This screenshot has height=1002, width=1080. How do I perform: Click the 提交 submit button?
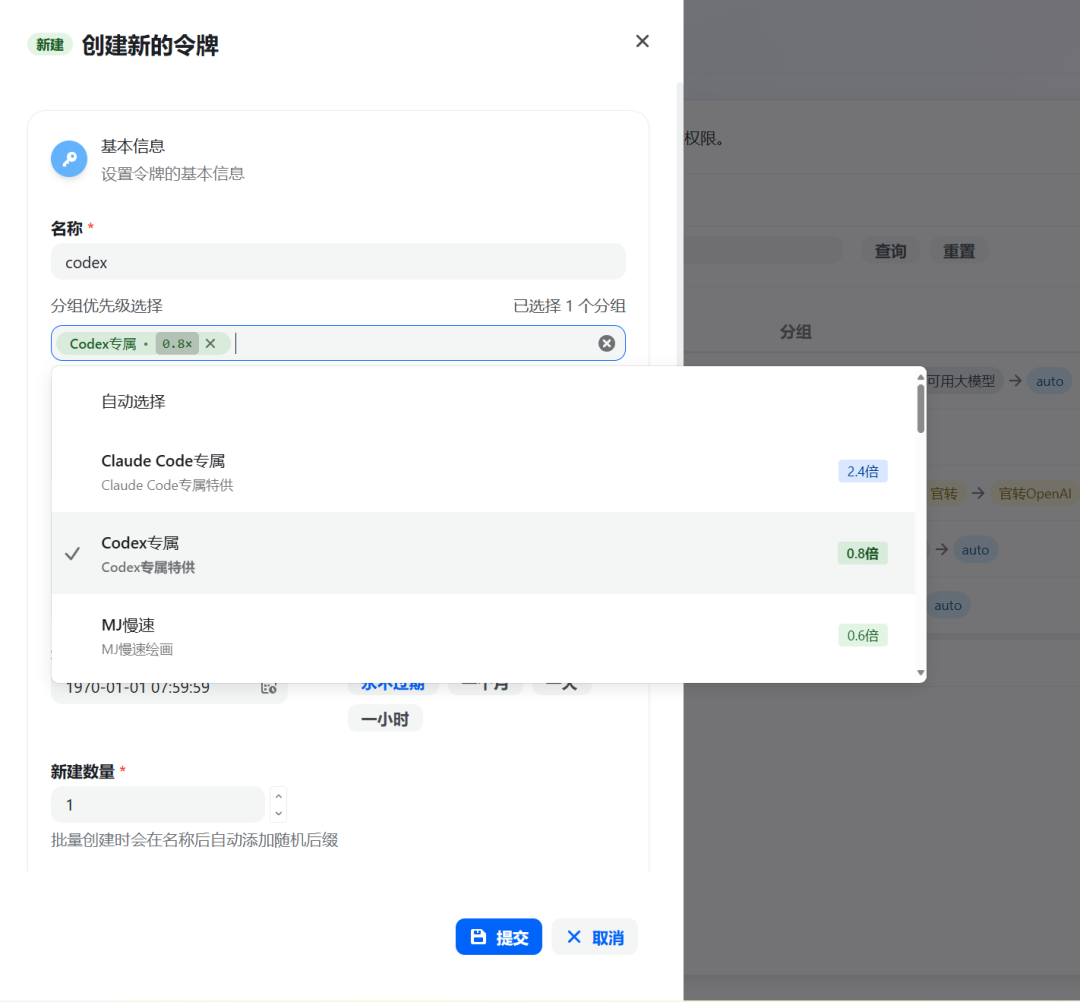point(499,937)
